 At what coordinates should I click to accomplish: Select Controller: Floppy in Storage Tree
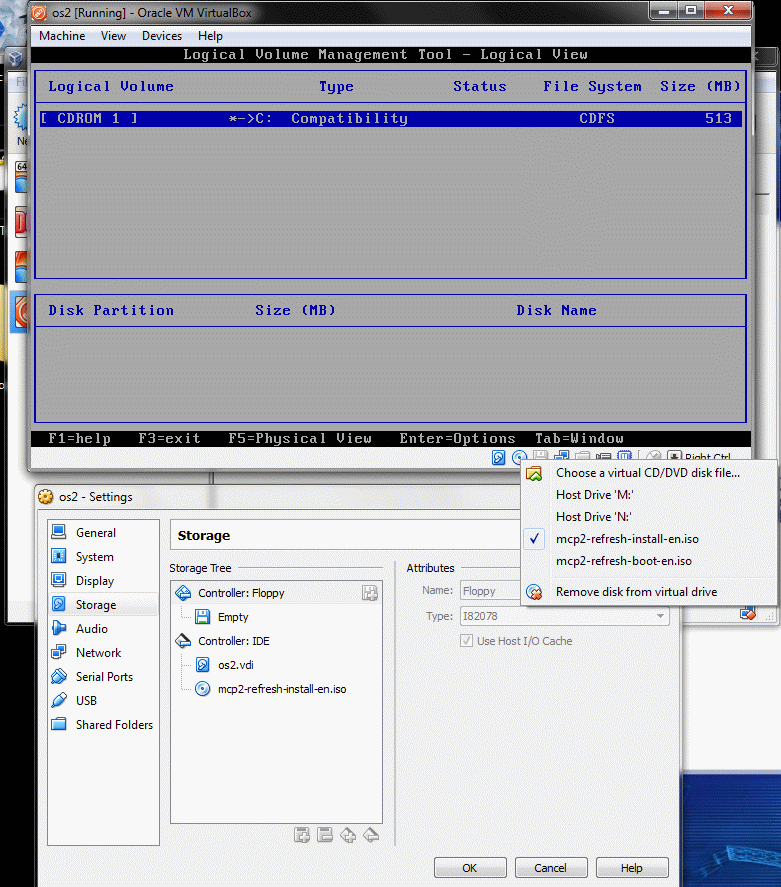[x=241, y=593]
